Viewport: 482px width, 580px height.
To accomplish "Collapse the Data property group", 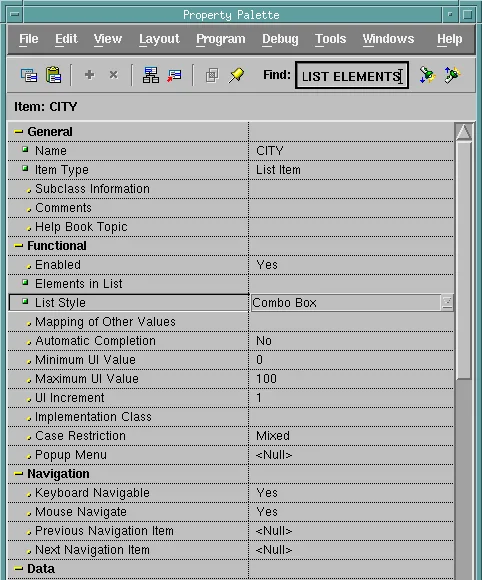I will [x=18, y=569].
